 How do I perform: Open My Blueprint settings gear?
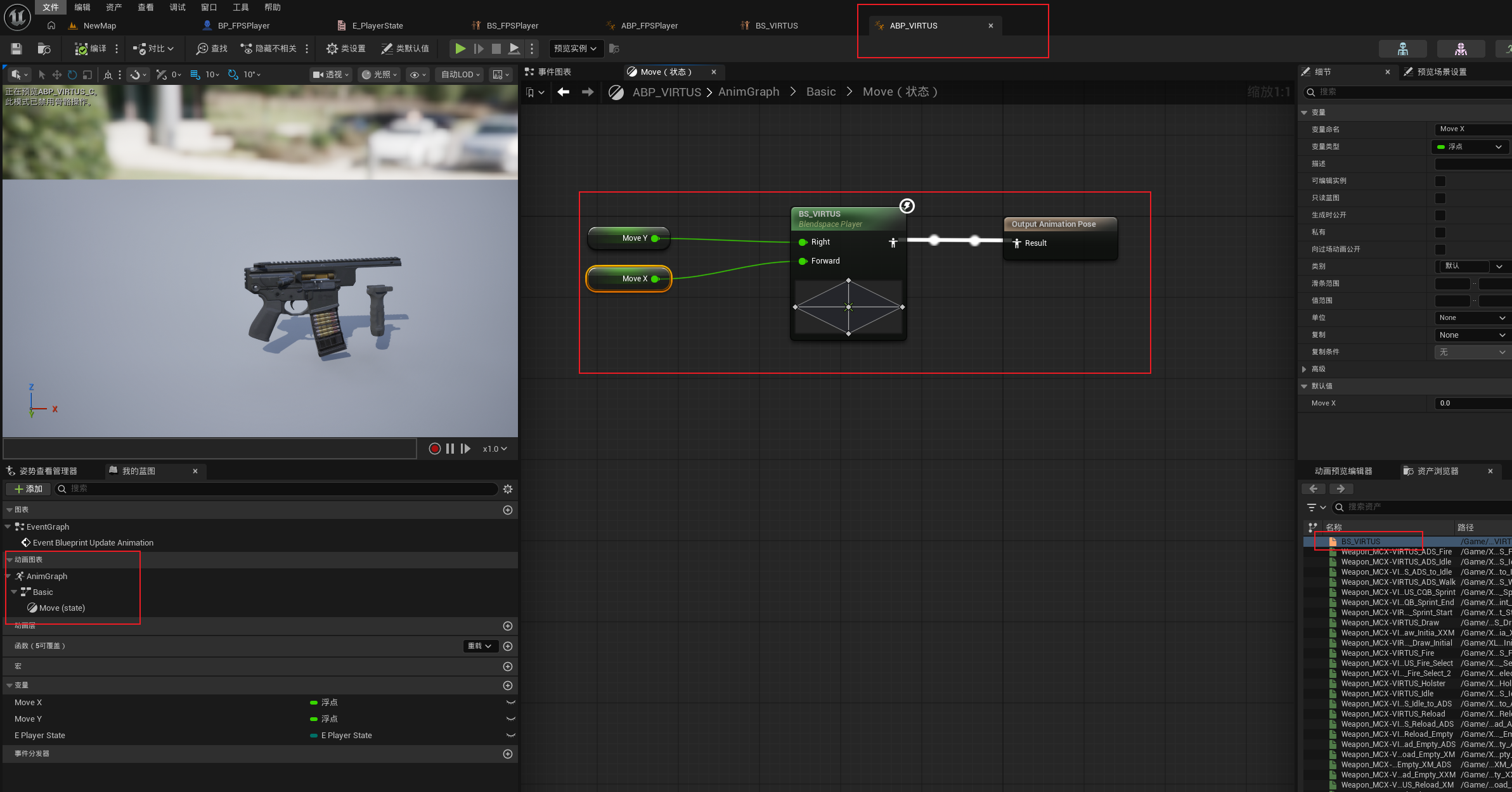click(508, 489)
